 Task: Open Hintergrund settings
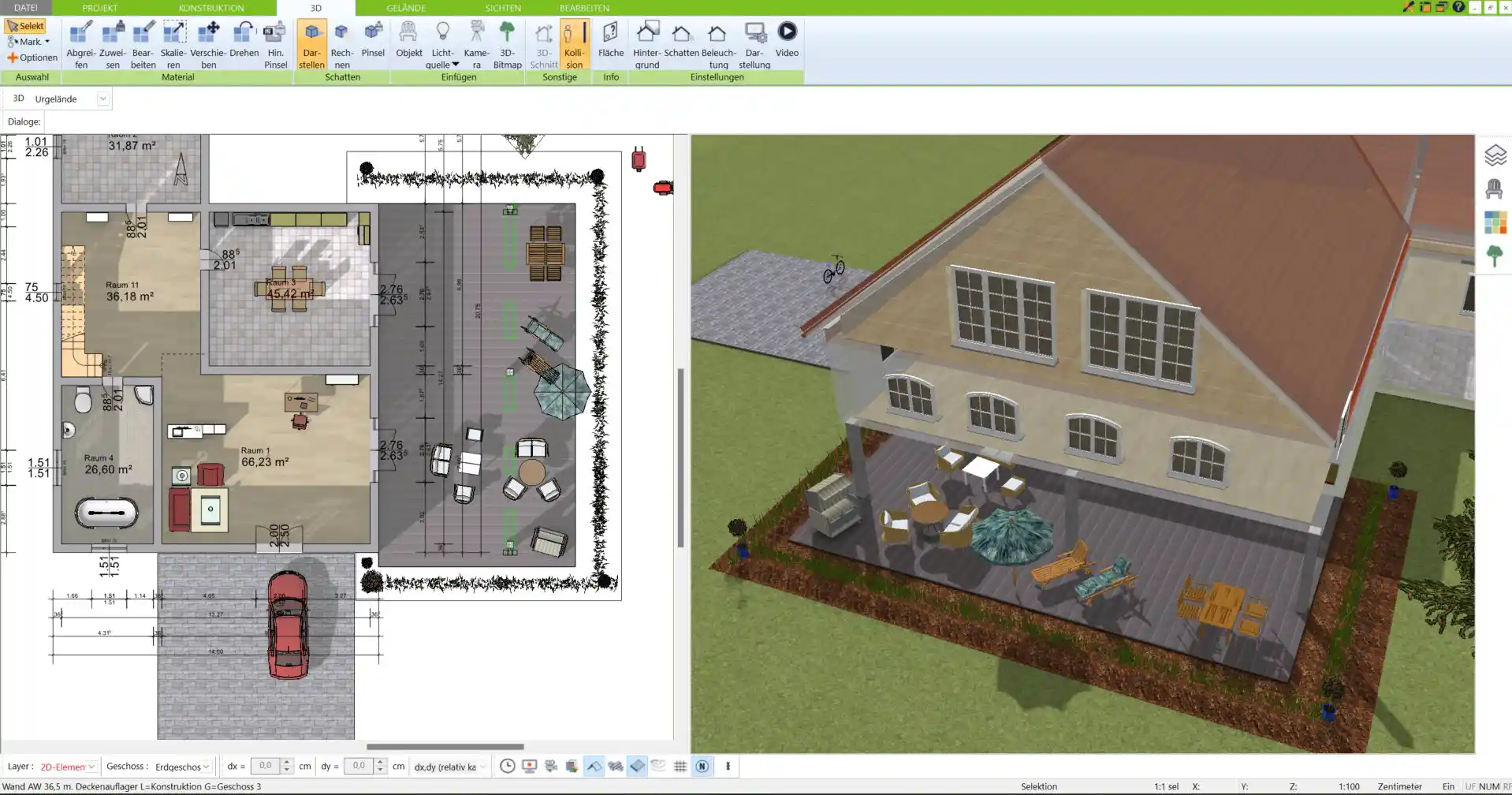tap(646, 45)
